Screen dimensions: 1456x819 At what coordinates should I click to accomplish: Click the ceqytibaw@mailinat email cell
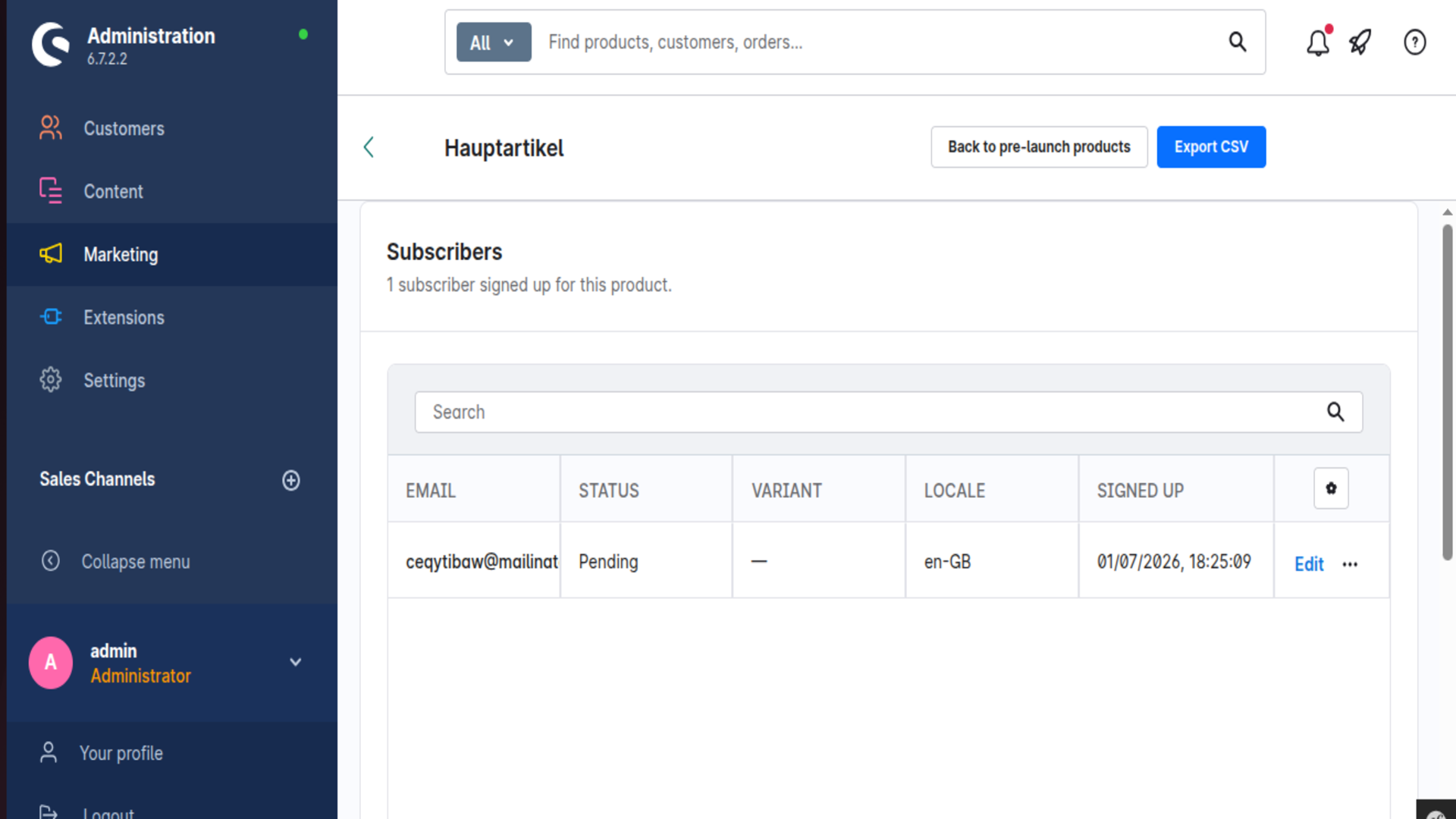pos(474,562)
